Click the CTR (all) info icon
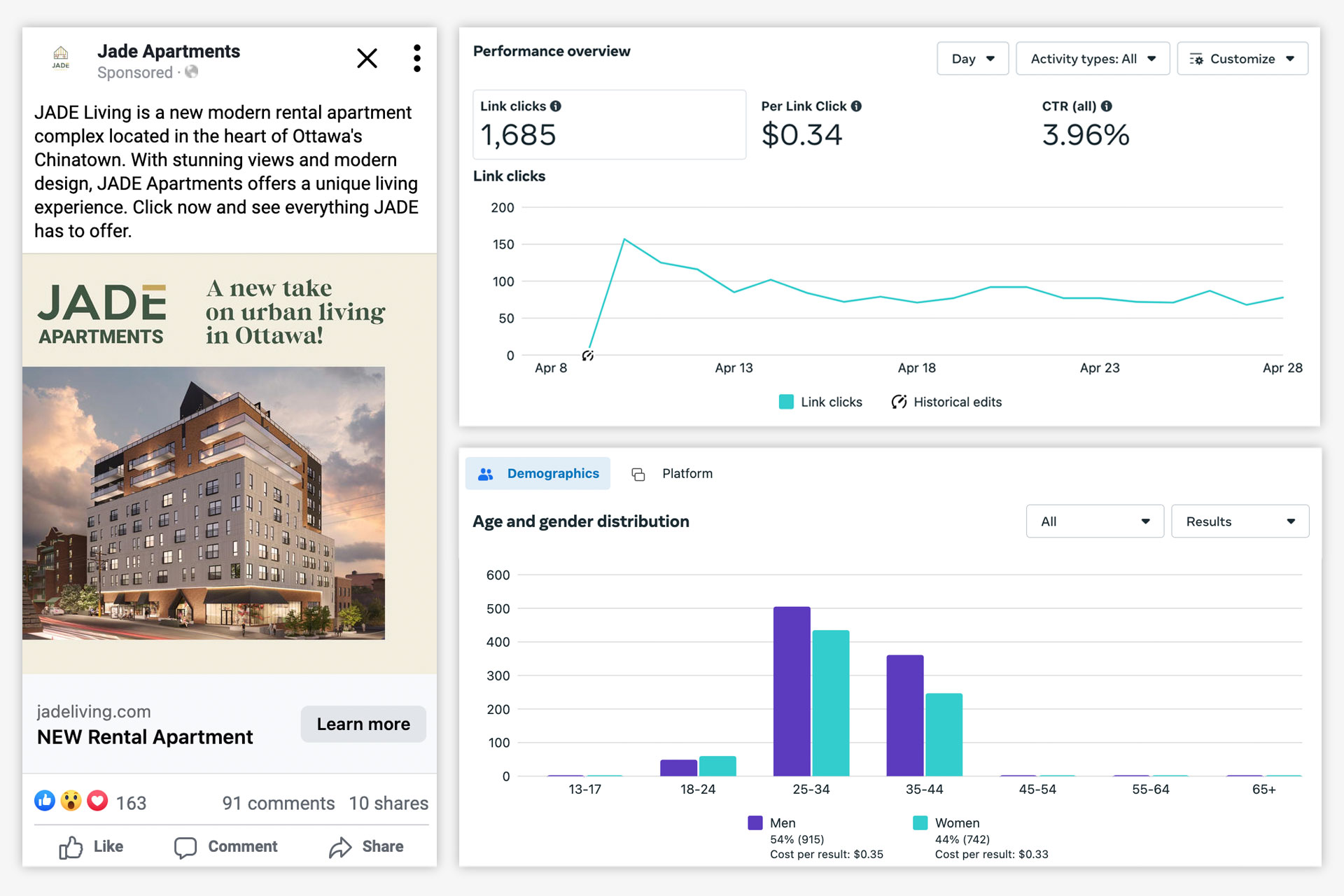Image resolution: width=1344 pixels, height=896 pixels. 1107,106
